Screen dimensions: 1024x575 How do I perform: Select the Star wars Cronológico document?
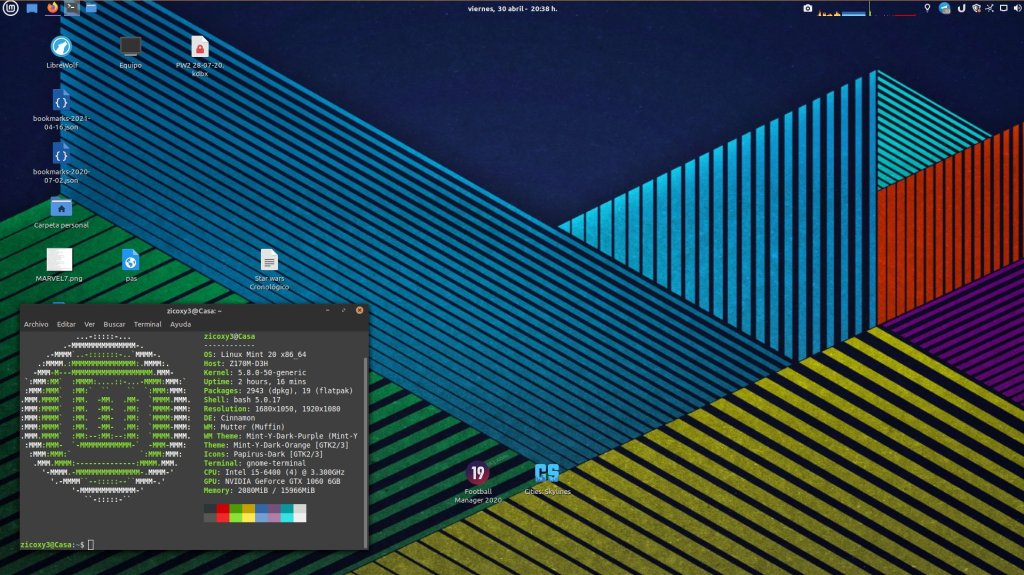pos(268,260)
